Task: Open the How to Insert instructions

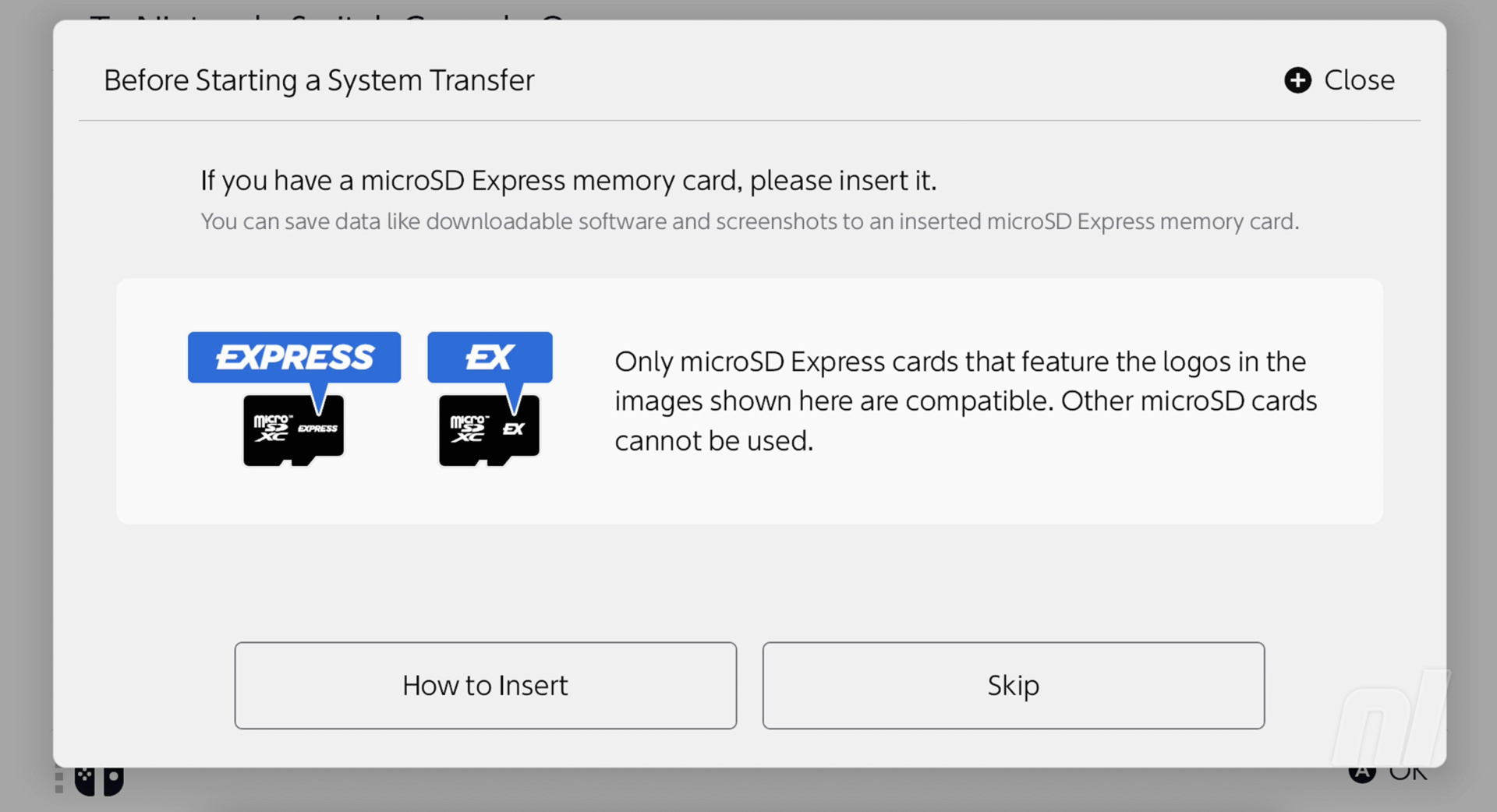Action: coord(485,685)
